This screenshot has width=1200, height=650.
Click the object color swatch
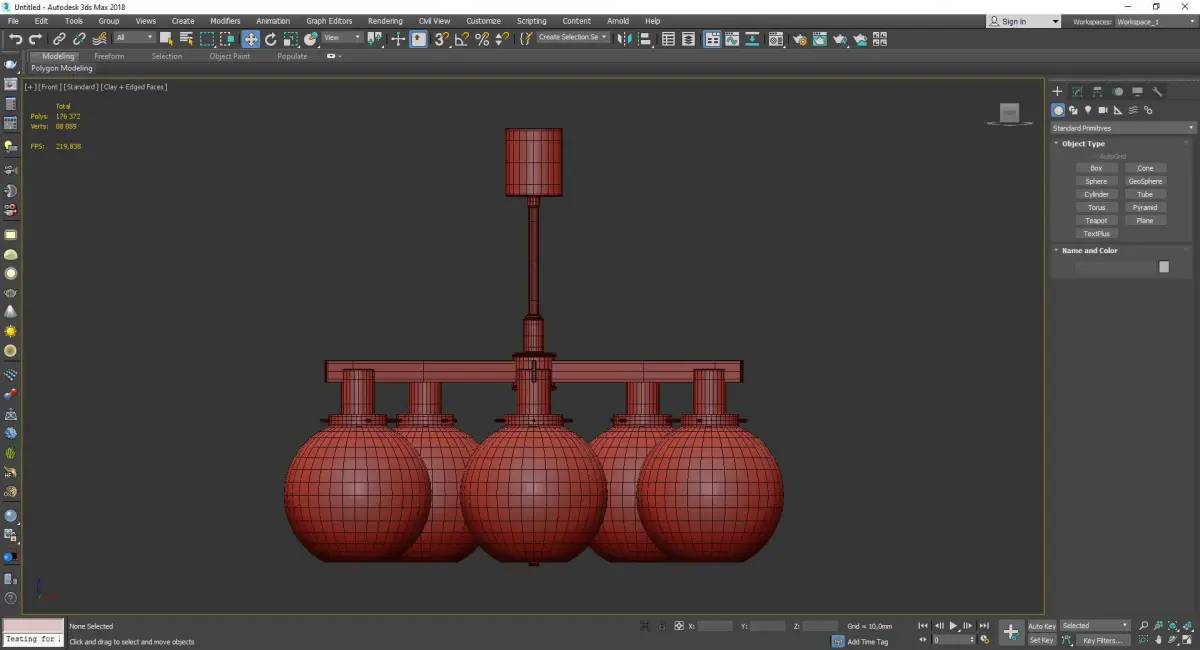pos(1164,267)
